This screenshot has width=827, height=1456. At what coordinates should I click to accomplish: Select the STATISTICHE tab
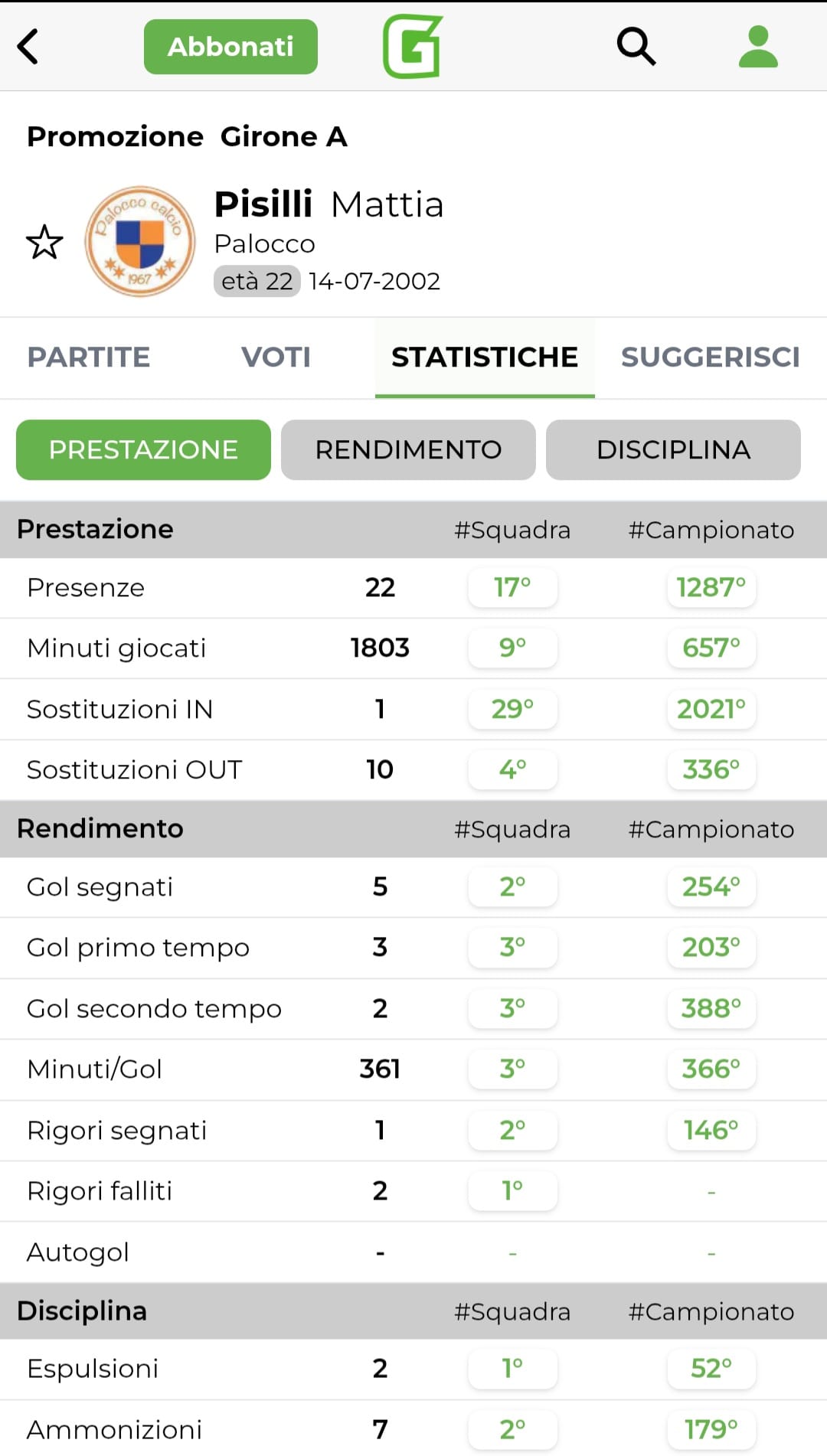pos(484,357)
